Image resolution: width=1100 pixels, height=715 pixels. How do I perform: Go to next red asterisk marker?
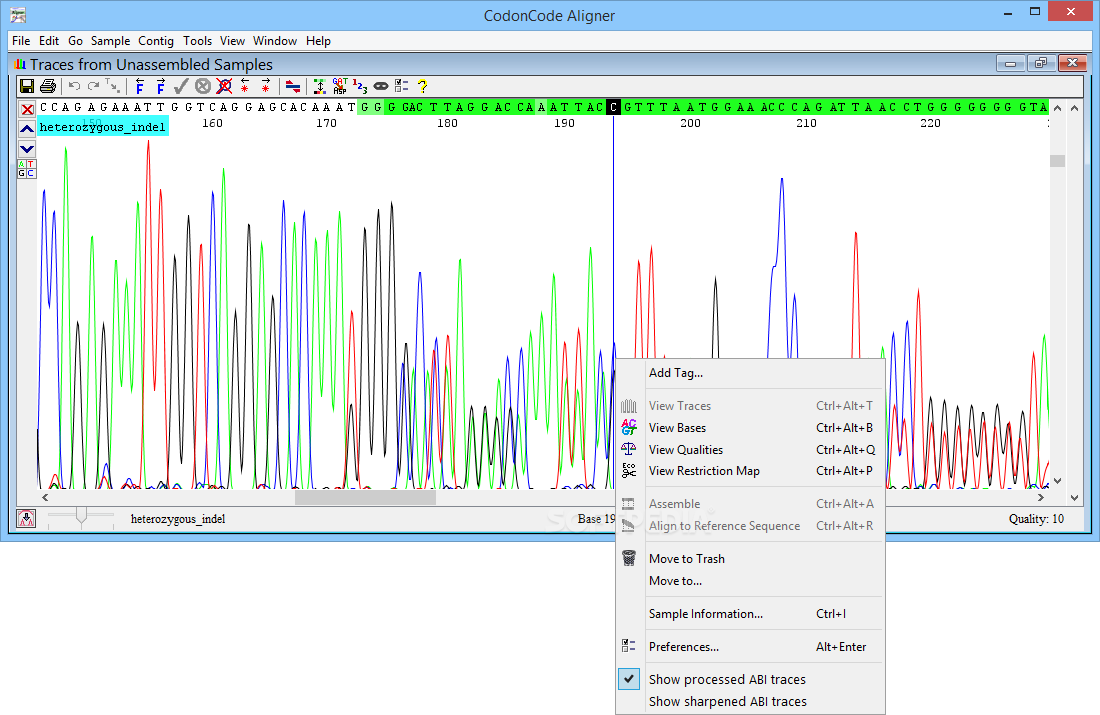(266, 86)
